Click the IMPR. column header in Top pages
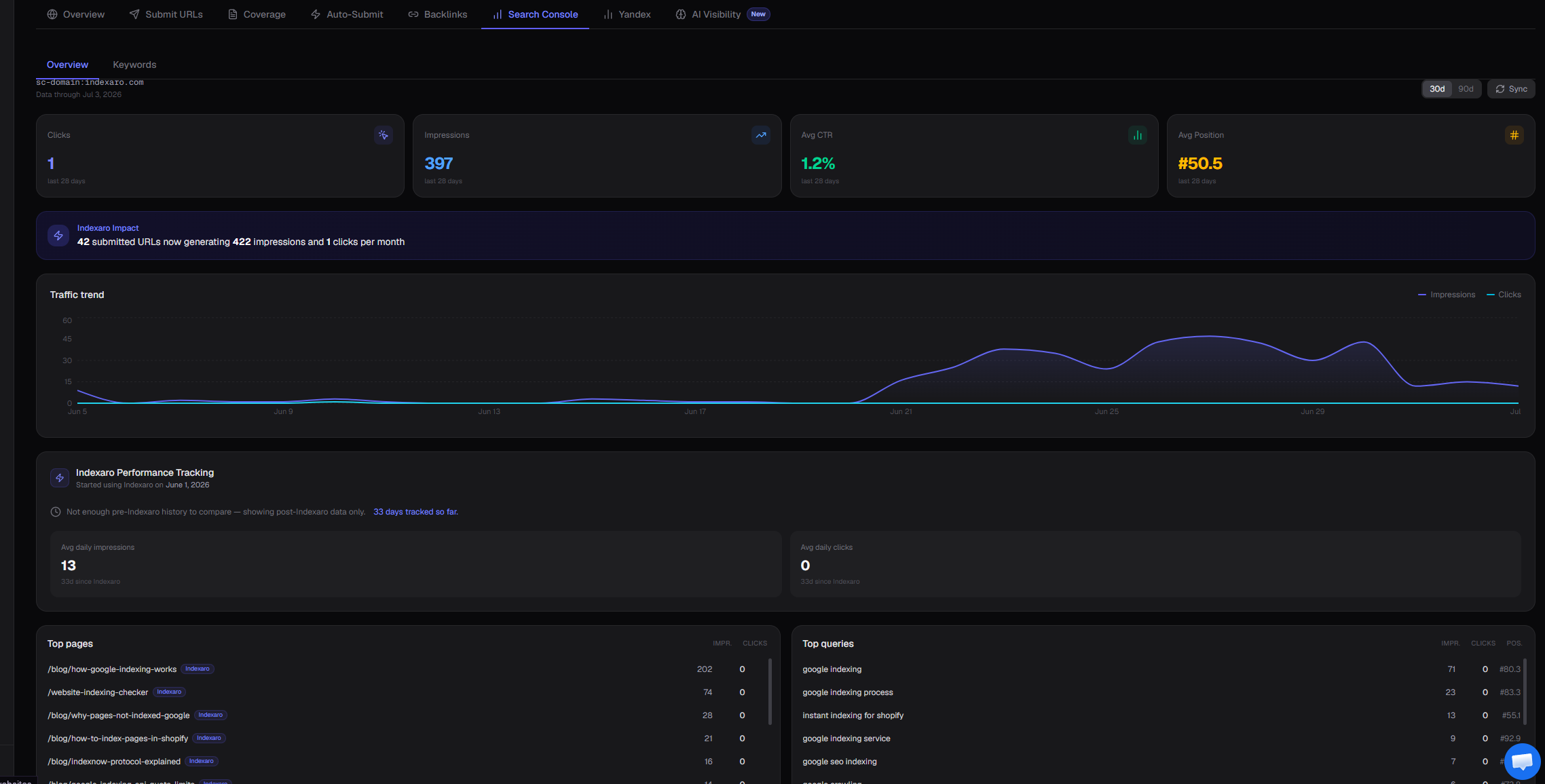 tap(722, 643)
